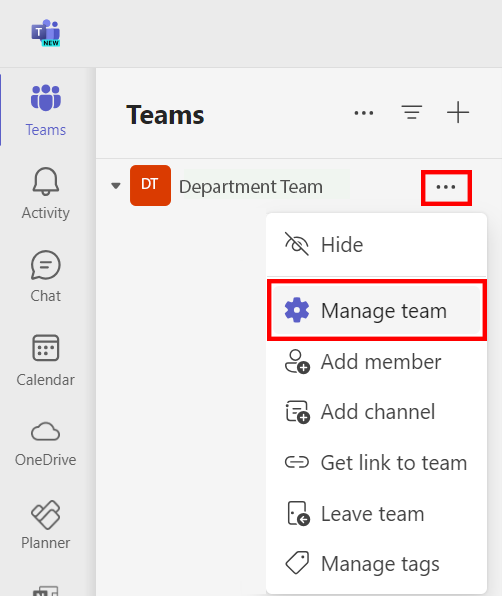Click the Microsoft Teams logo
The width and height of the screenshot is (502, 596).
pyautogui.click(x=46, y=33)
